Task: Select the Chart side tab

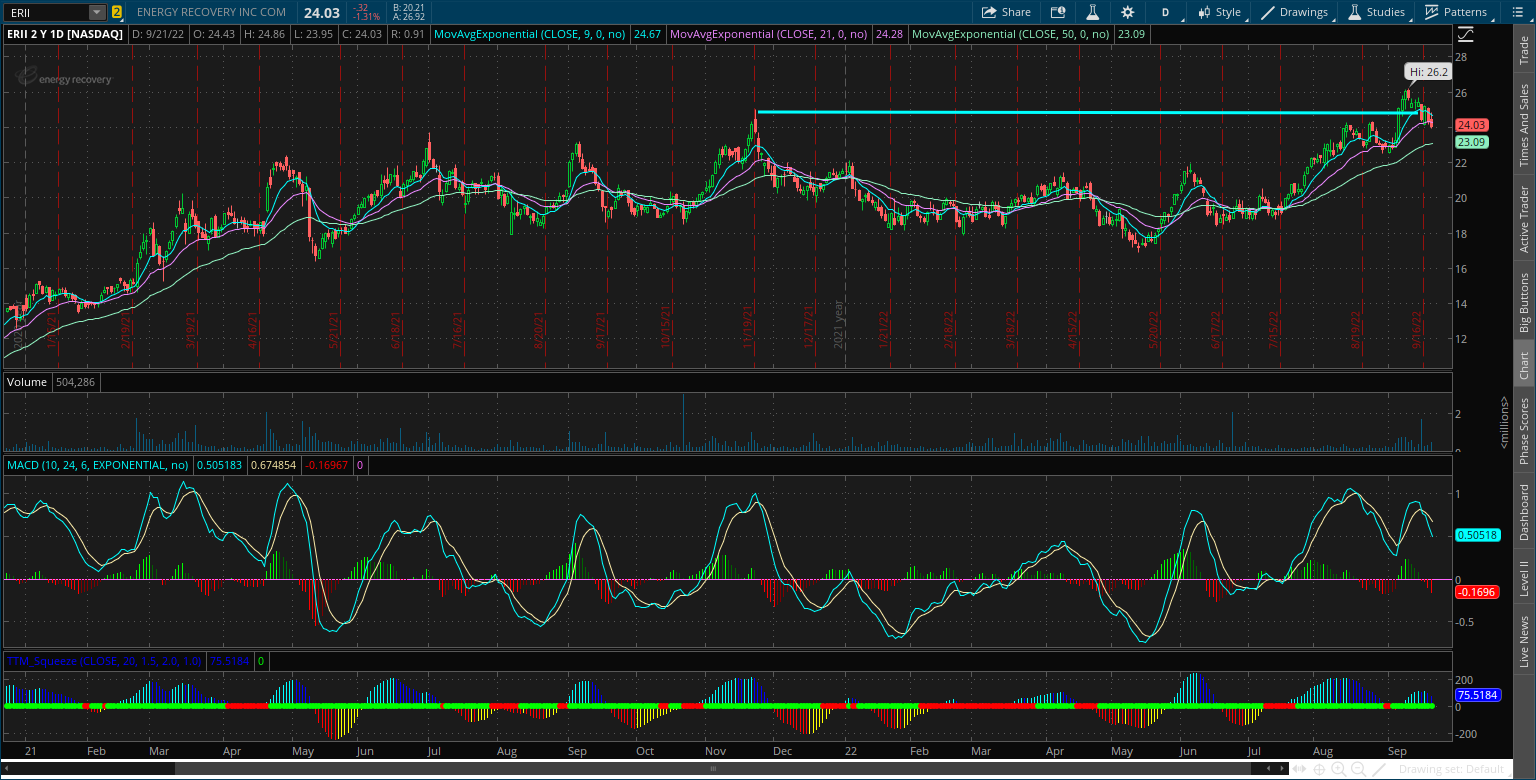Action: click(1524, 365)
